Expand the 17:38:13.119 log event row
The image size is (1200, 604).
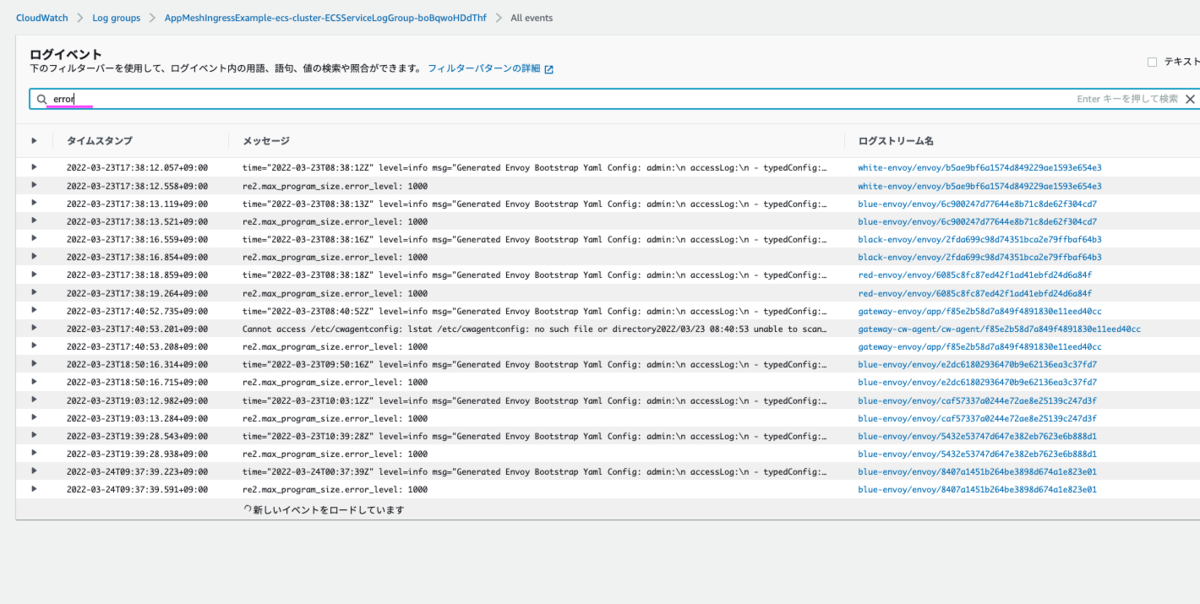pos(34,203)
